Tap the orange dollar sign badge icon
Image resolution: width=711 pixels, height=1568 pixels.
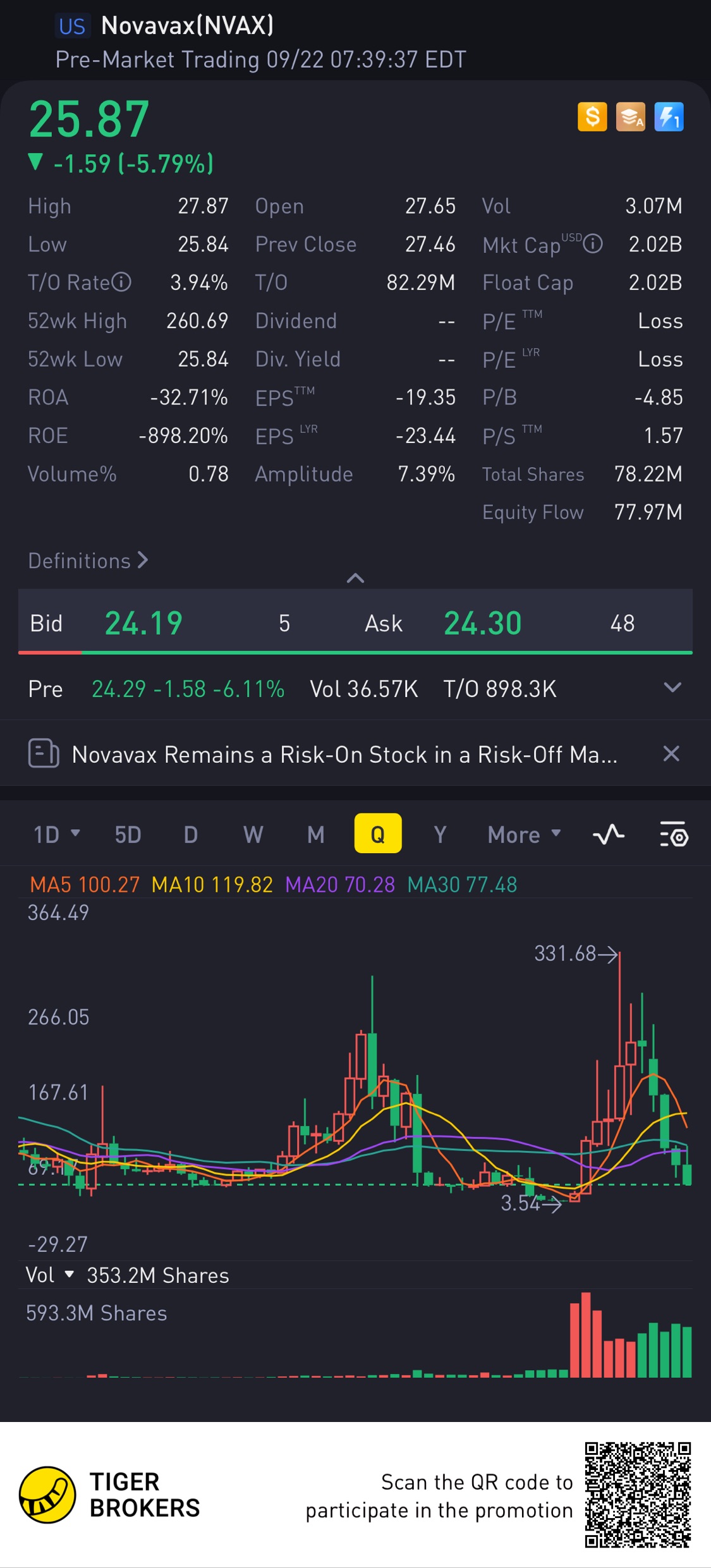pos(592,117)
